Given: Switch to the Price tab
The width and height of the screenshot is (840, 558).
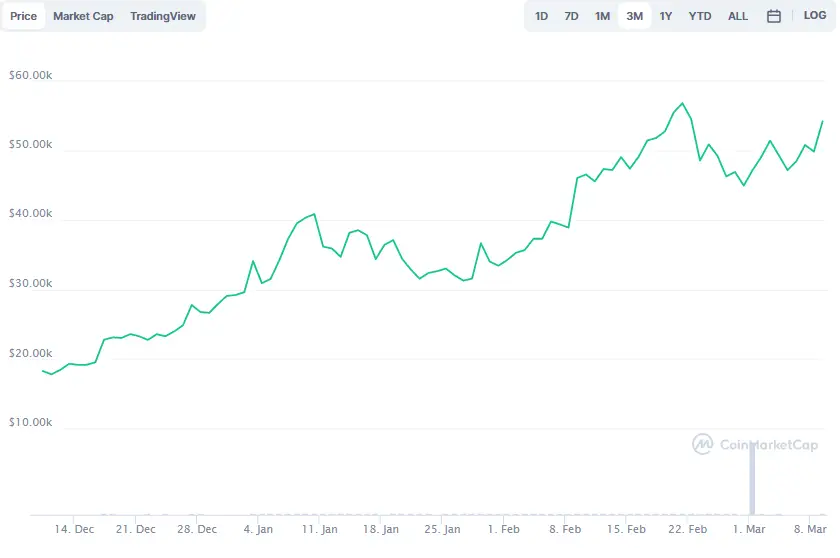Looking at the screenshot, I should [x=24, y=16].
